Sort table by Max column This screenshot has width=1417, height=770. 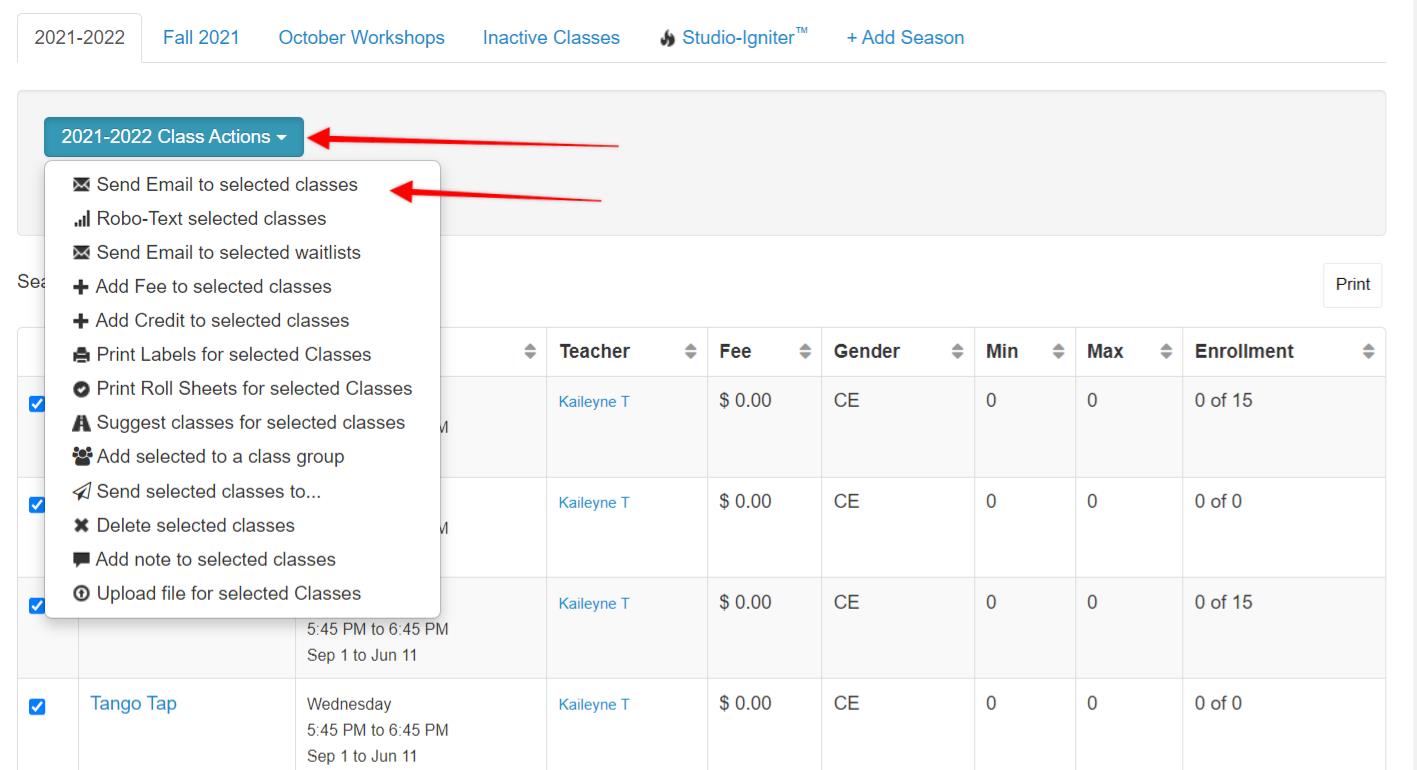[x=1165, y=352]
